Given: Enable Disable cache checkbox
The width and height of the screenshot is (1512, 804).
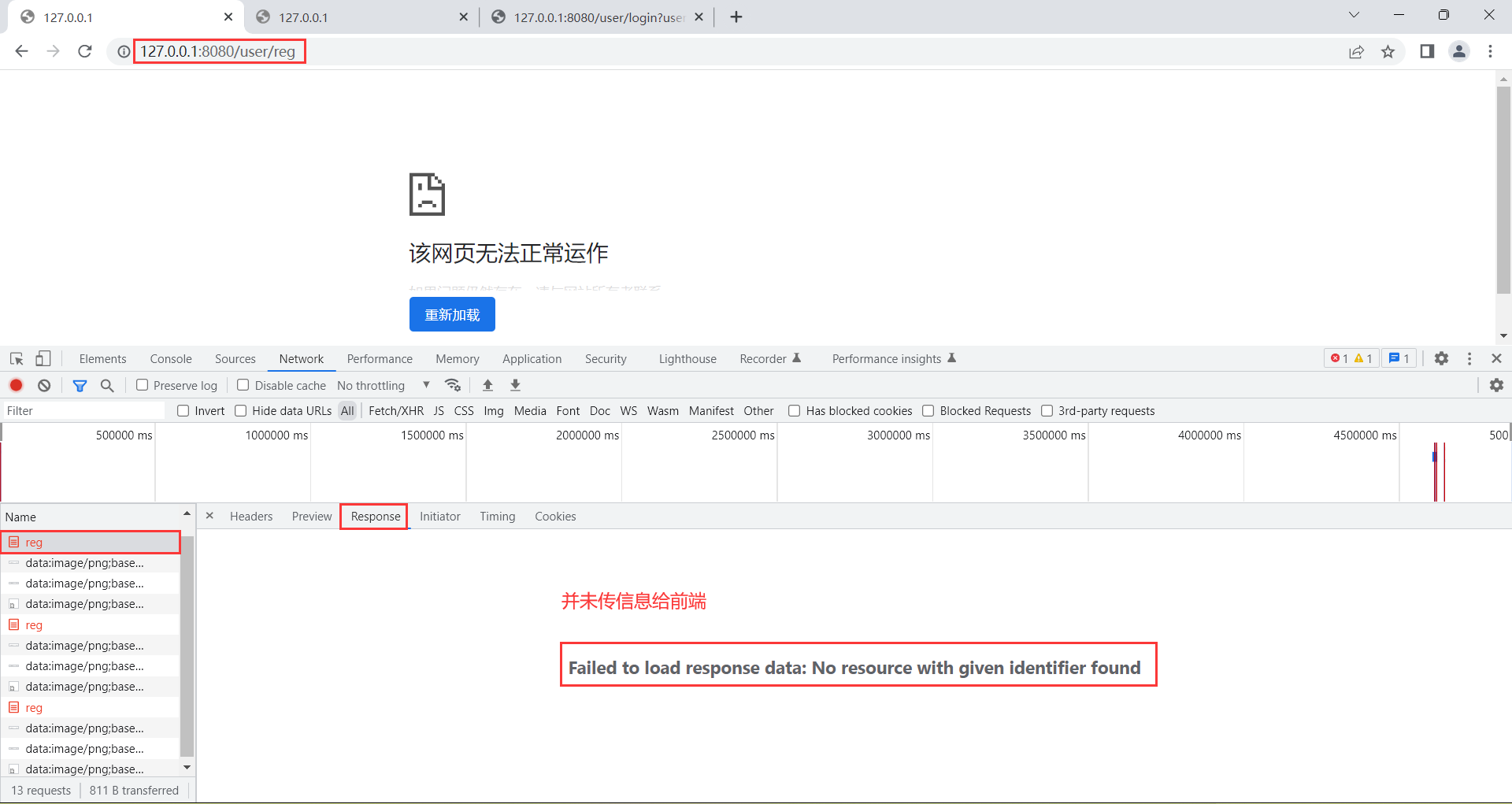Looking at the screenshot, I should (243, 385).
